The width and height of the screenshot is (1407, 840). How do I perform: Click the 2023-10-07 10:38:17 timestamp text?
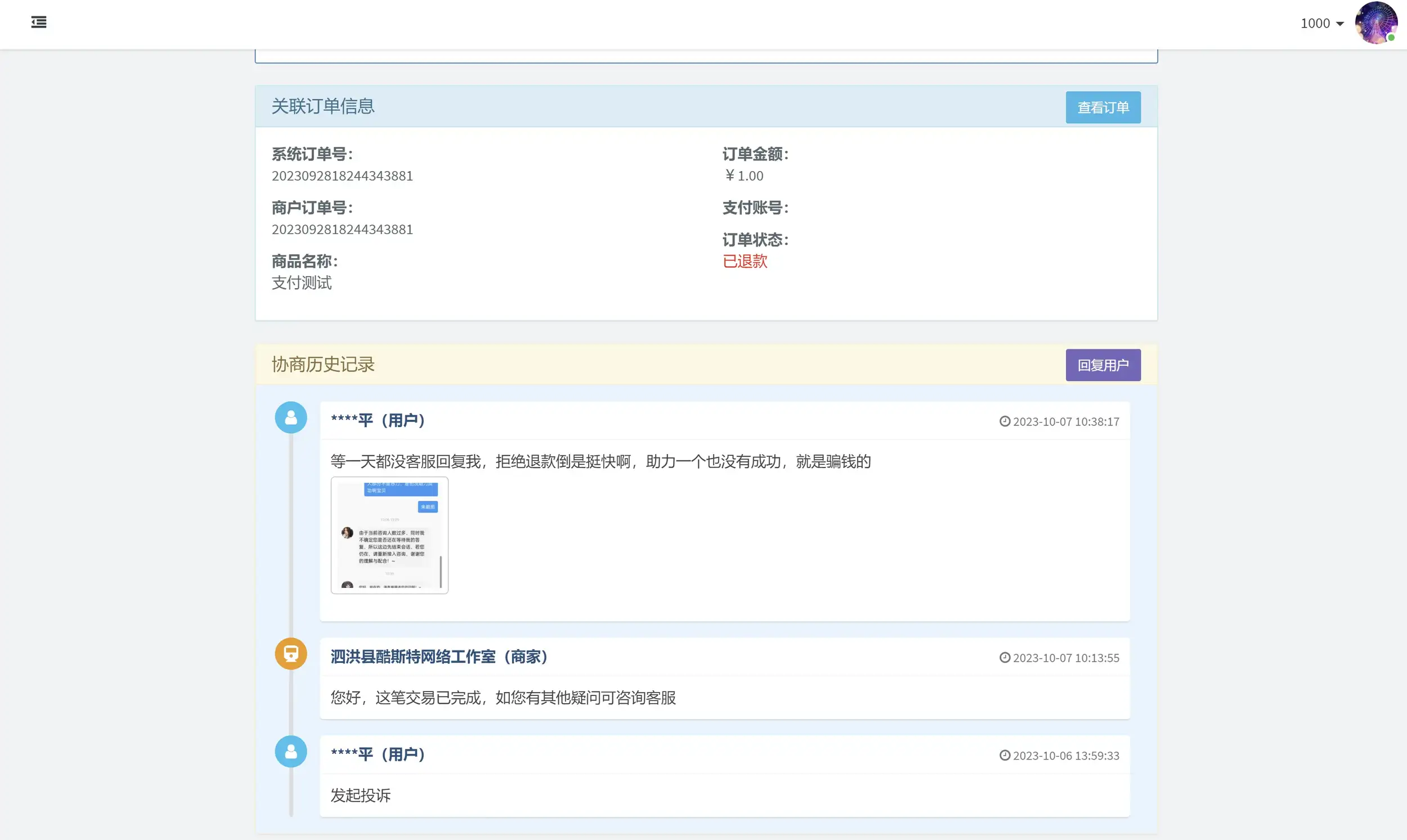tap(1065, 421)
